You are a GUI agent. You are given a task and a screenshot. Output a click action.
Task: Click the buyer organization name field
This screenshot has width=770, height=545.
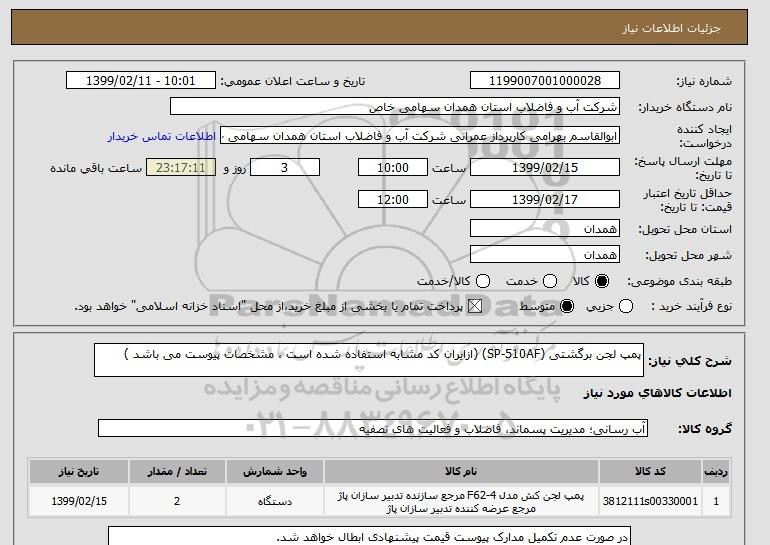[395, 107]
